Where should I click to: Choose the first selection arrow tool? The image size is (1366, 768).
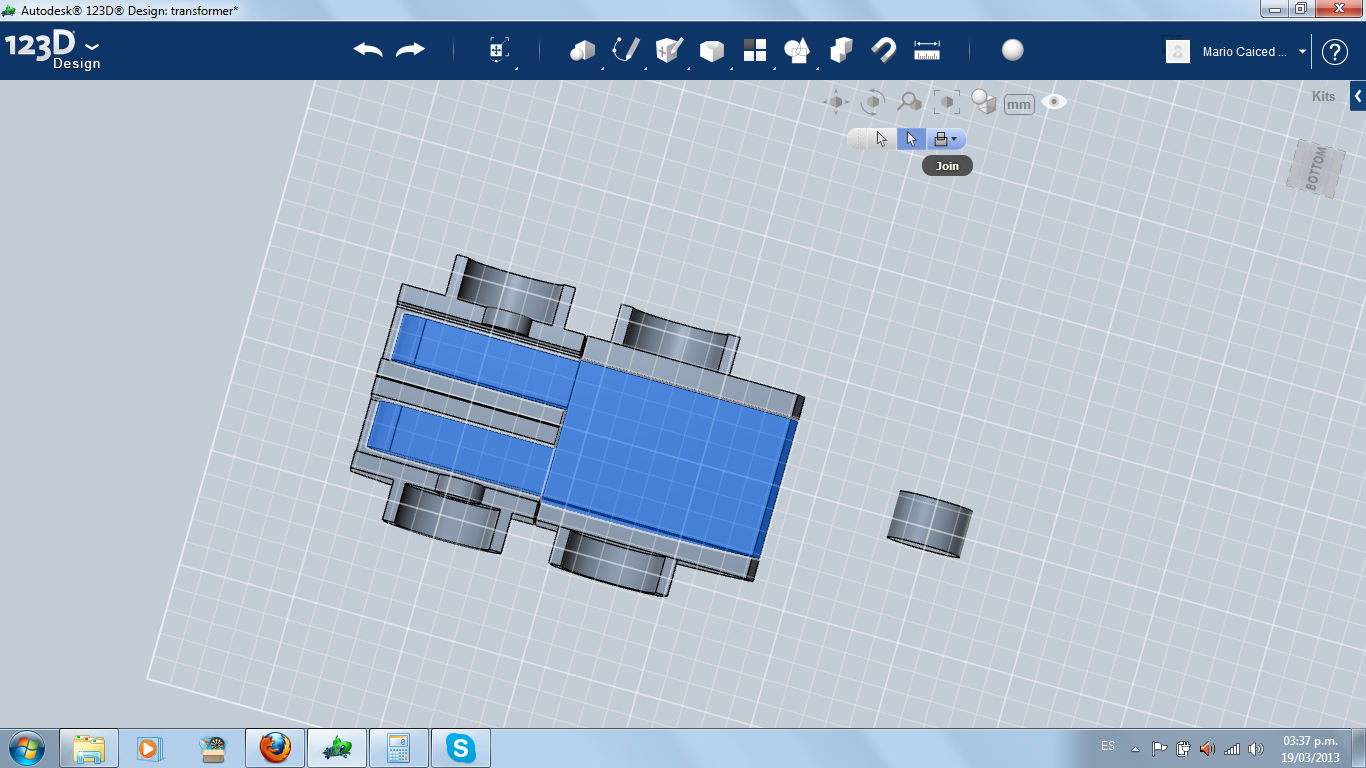tap(881, 139)
